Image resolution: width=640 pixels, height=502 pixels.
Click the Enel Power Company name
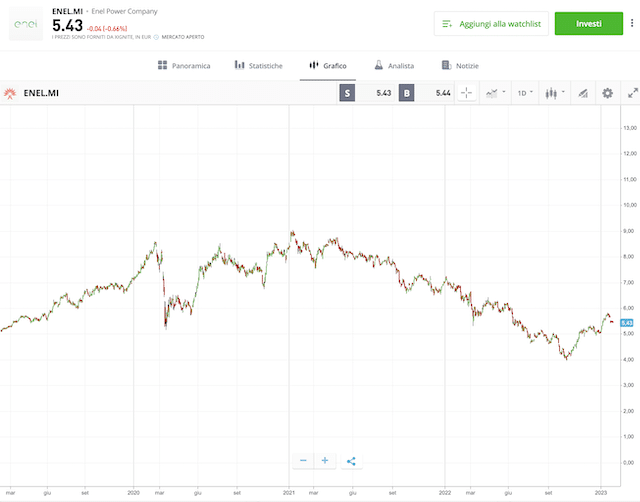pos(124,11)
